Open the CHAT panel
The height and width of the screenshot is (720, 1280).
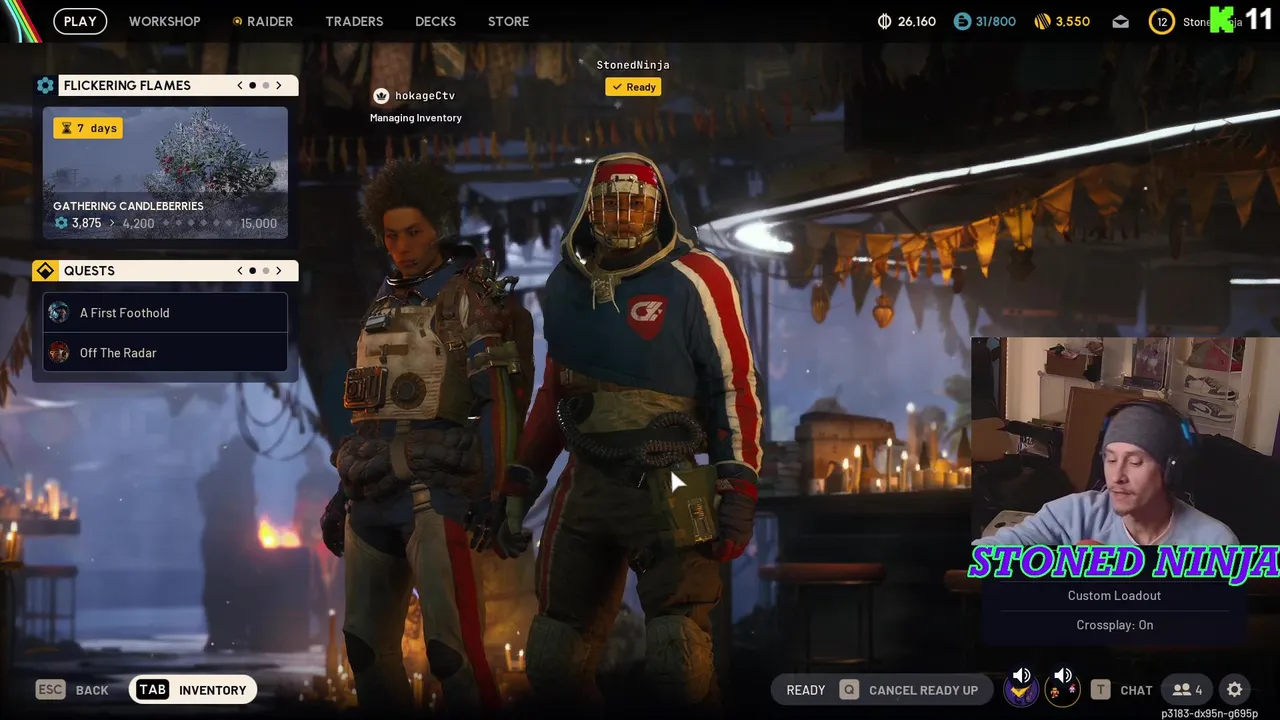pyautogui.click(x=1136, y=690)
